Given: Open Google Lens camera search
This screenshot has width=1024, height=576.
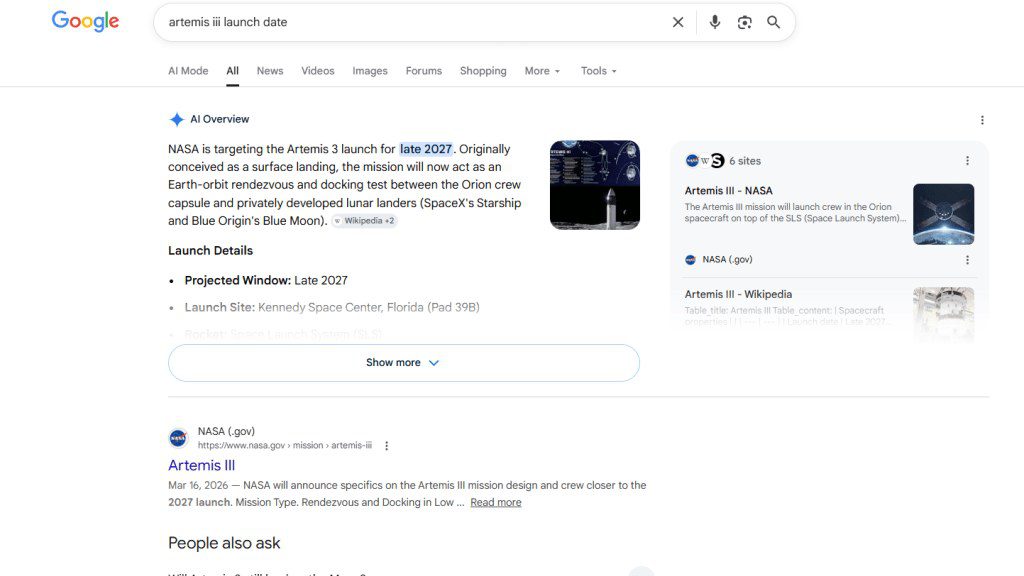Looking at the screenshot, I should coord(744,22).
